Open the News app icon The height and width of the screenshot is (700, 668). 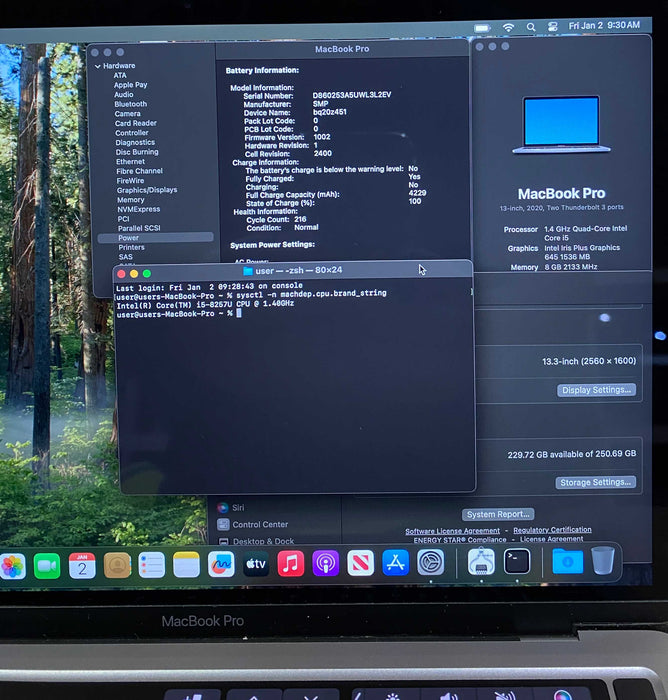(360, 563)
